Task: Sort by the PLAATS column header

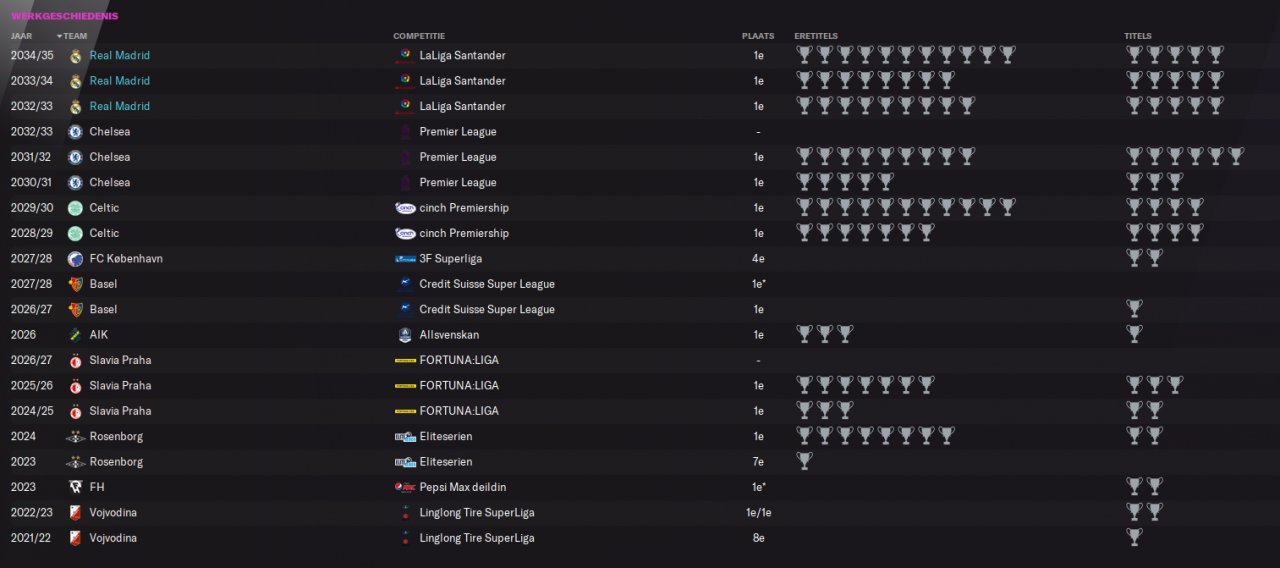Action: [x=758, y=36]
